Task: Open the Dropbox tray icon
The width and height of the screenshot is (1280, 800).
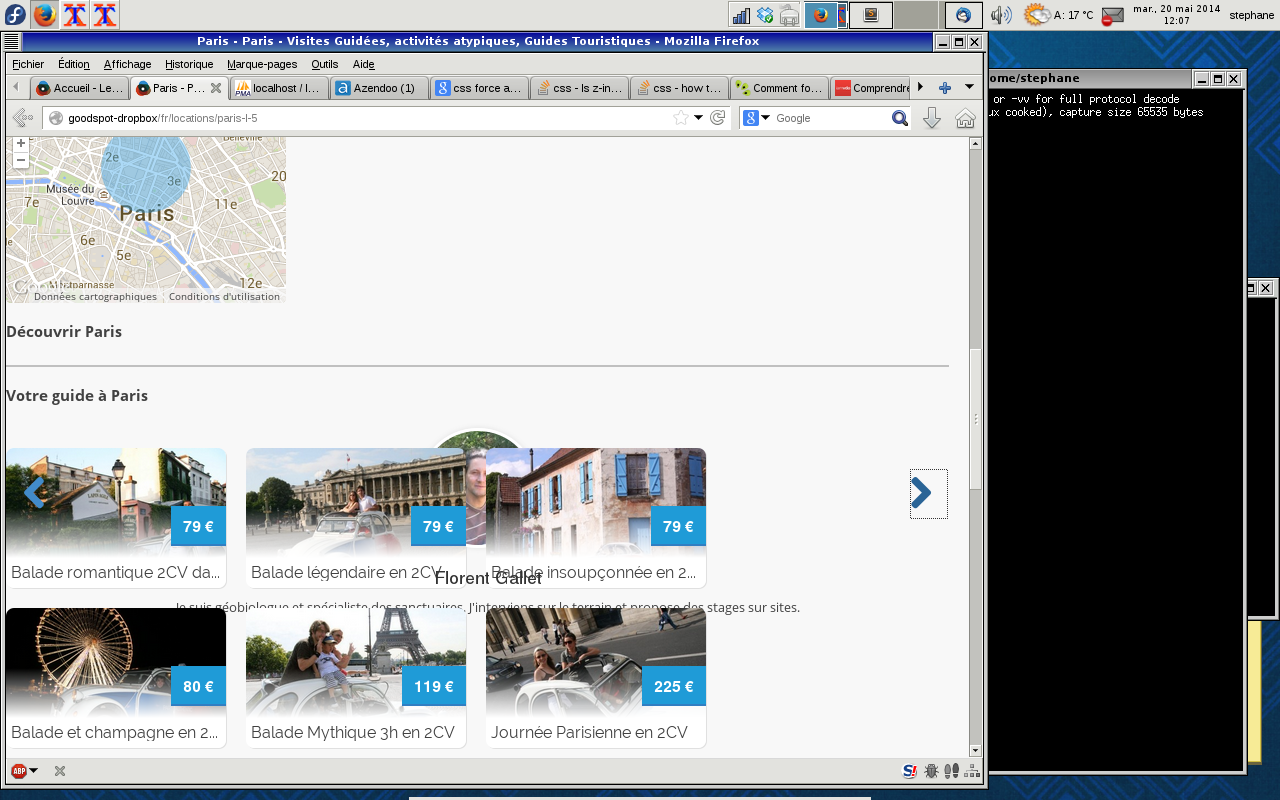Action: [x=765, y=15]
